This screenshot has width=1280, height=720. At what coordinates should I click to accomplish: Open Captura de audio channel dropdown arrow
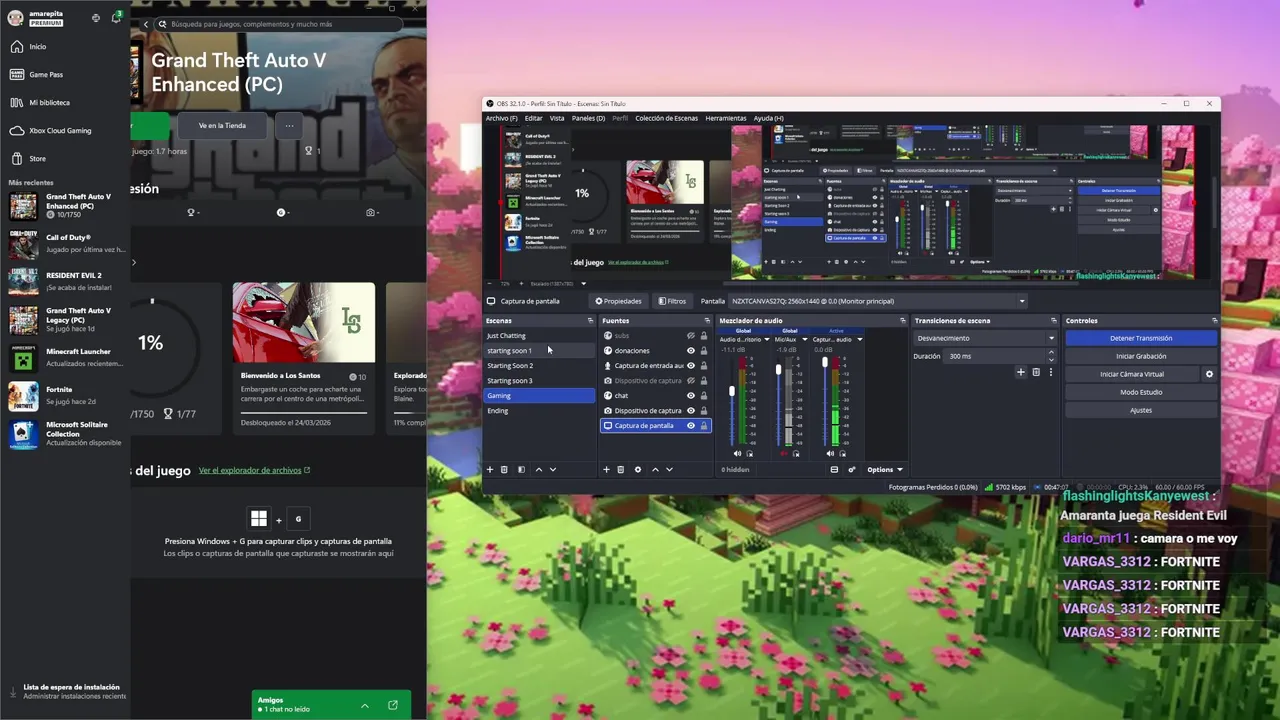coord(860,340)
